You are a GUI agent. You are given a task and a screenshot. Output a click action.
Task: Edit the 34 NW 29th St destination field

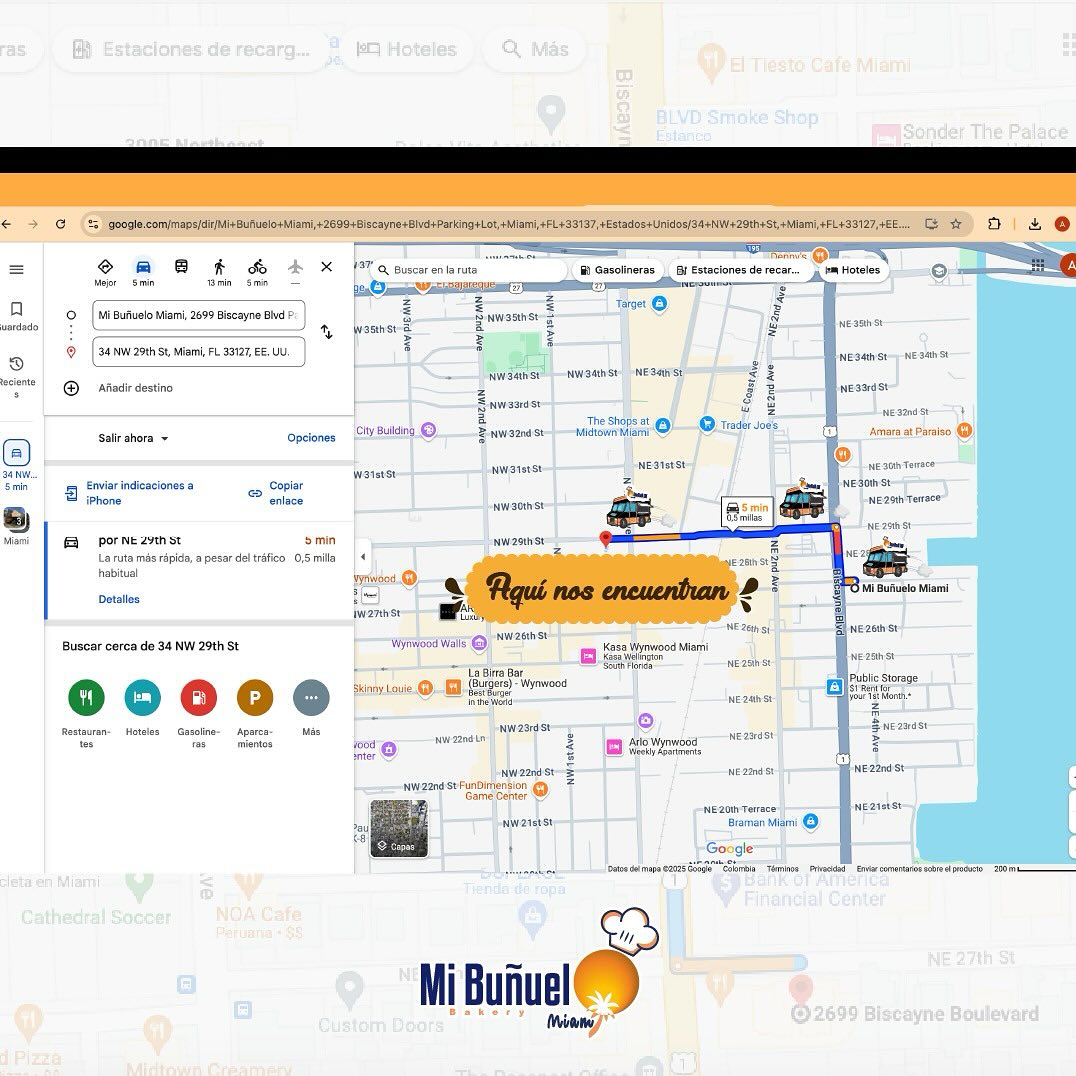pyautogui.click(x=198, y=351)
